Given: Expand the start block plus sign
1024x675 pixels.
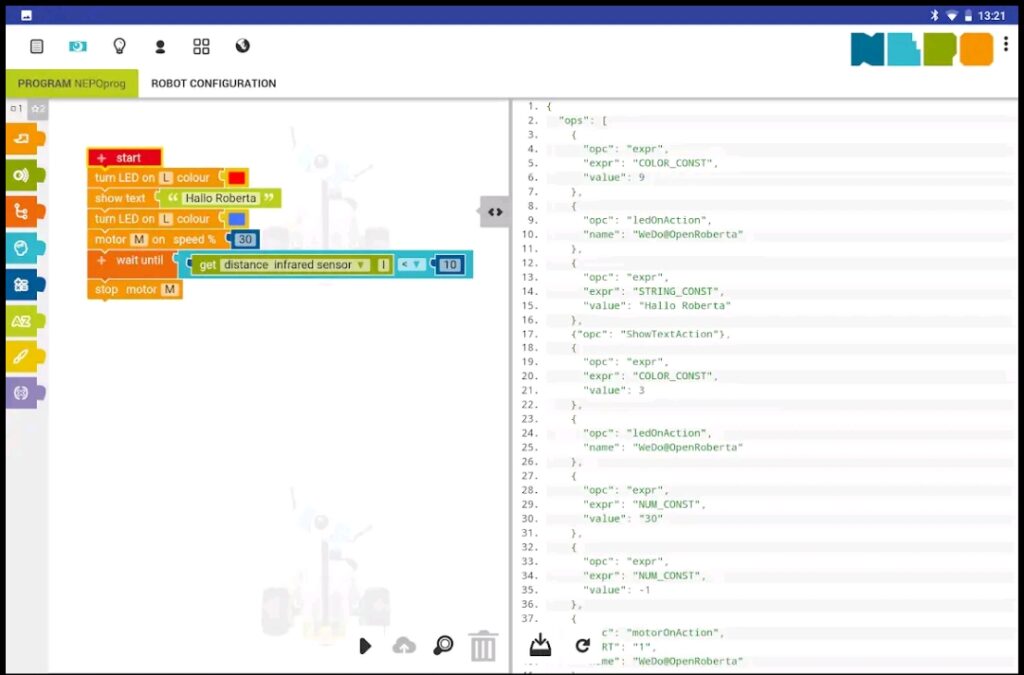Looking at the screenshot, I should point(101,158).
